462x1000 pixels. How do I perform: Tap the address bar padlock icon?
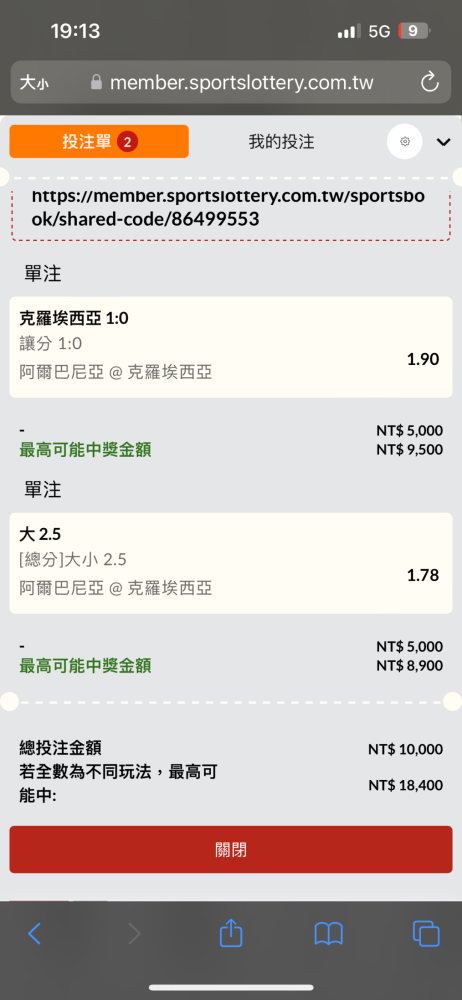coord(96,82)
